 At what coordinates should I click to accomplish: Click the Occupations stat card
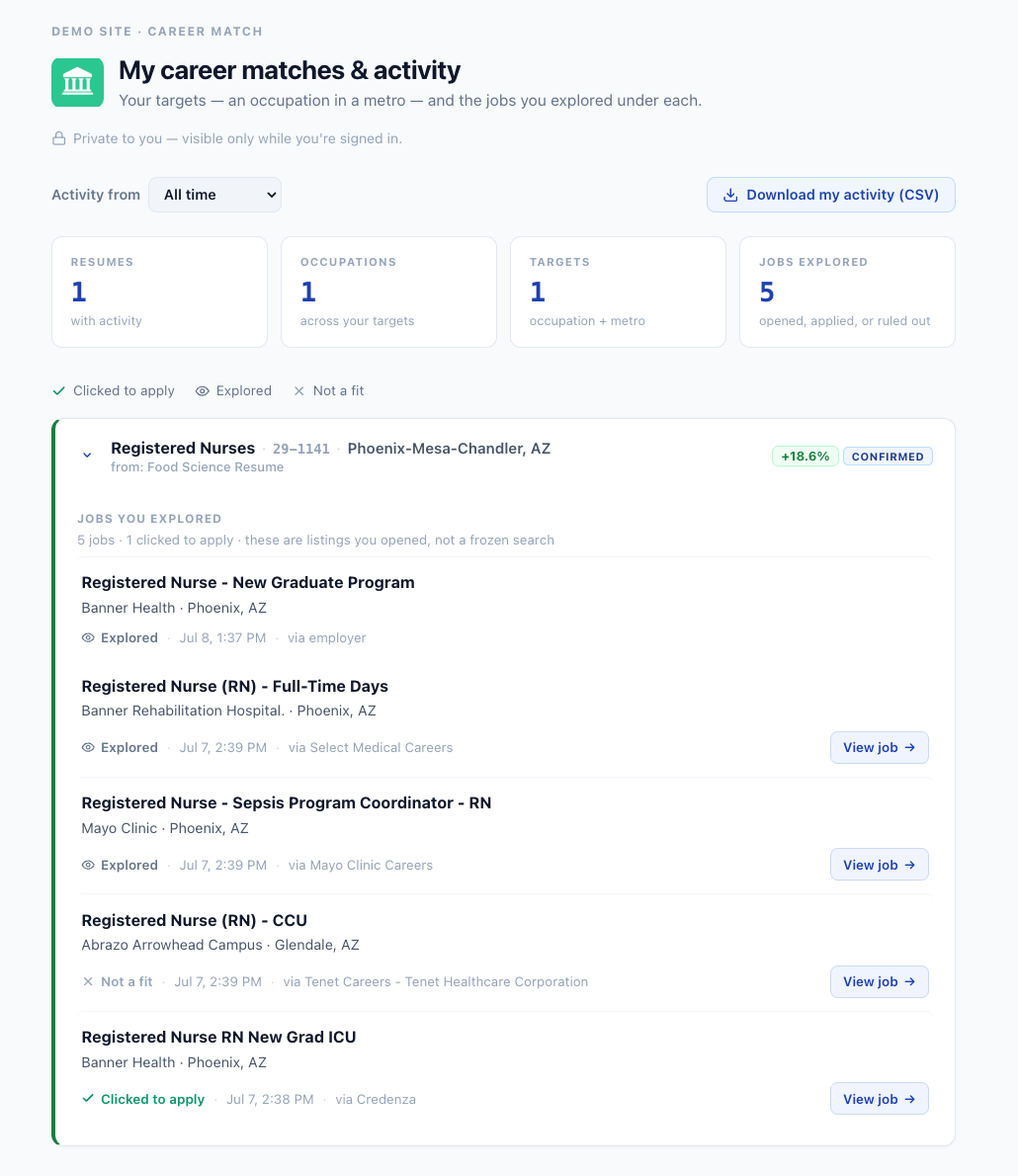(388, 293)
